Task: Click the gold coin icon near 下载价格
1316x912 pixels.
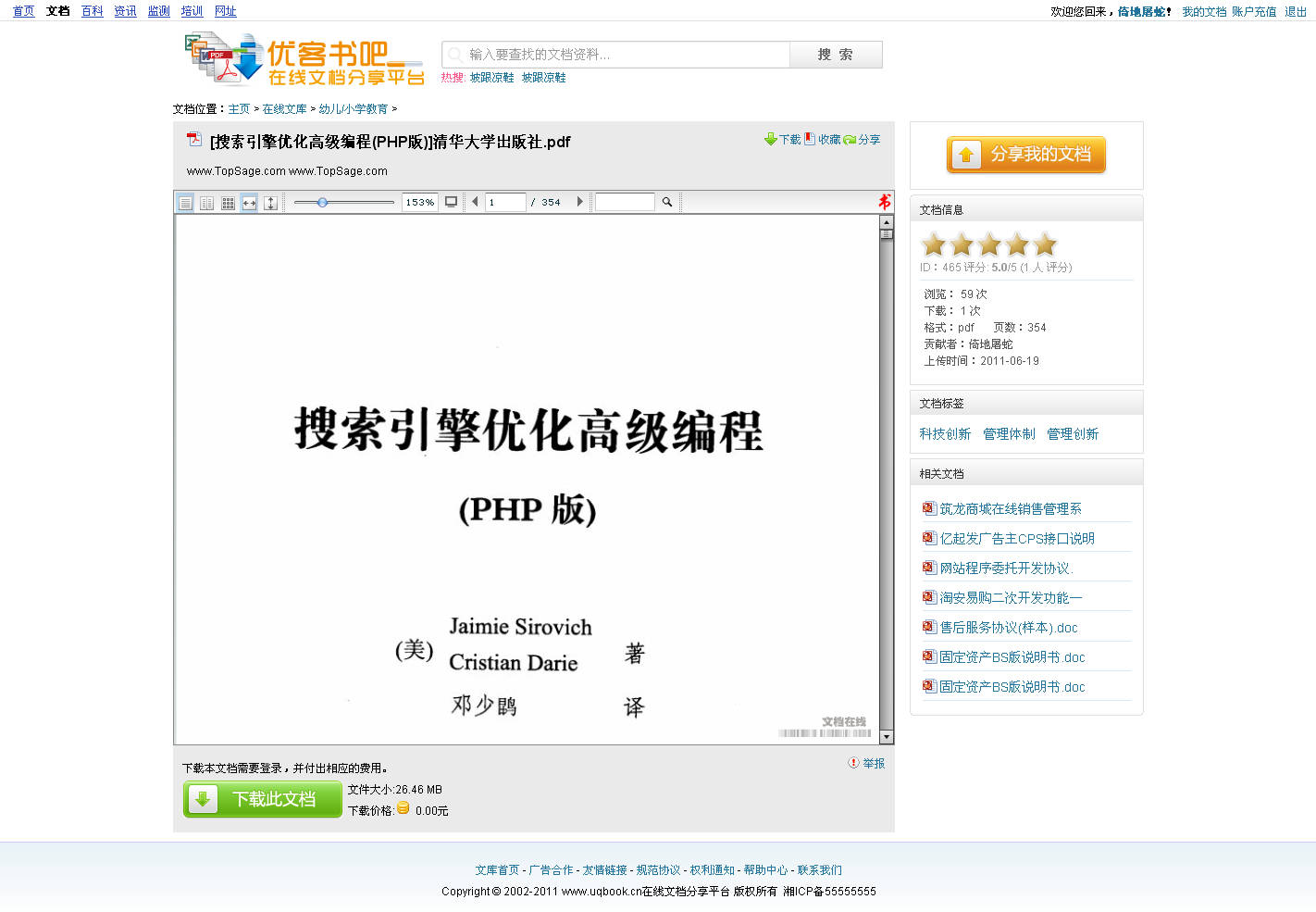Action: pos(403,808)
